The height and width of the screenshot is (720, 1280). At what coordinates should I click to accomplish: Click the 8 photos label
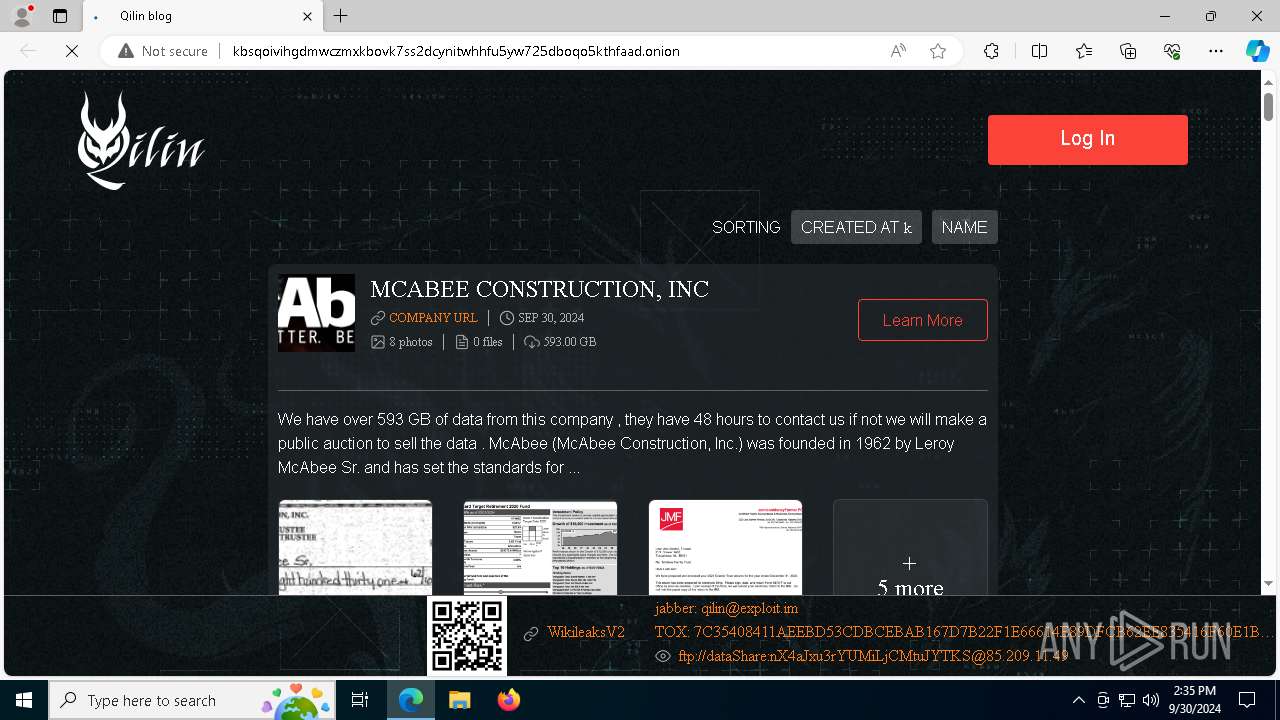pos(411,342)
